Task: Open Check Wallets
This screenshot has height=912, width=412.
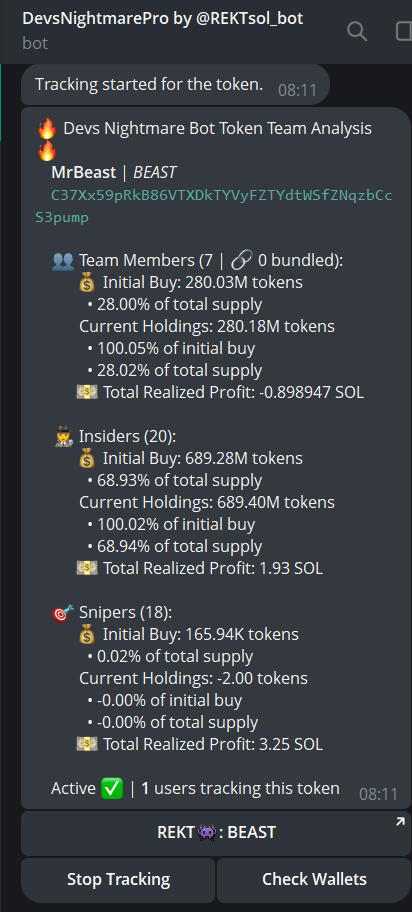Action: 314,879
